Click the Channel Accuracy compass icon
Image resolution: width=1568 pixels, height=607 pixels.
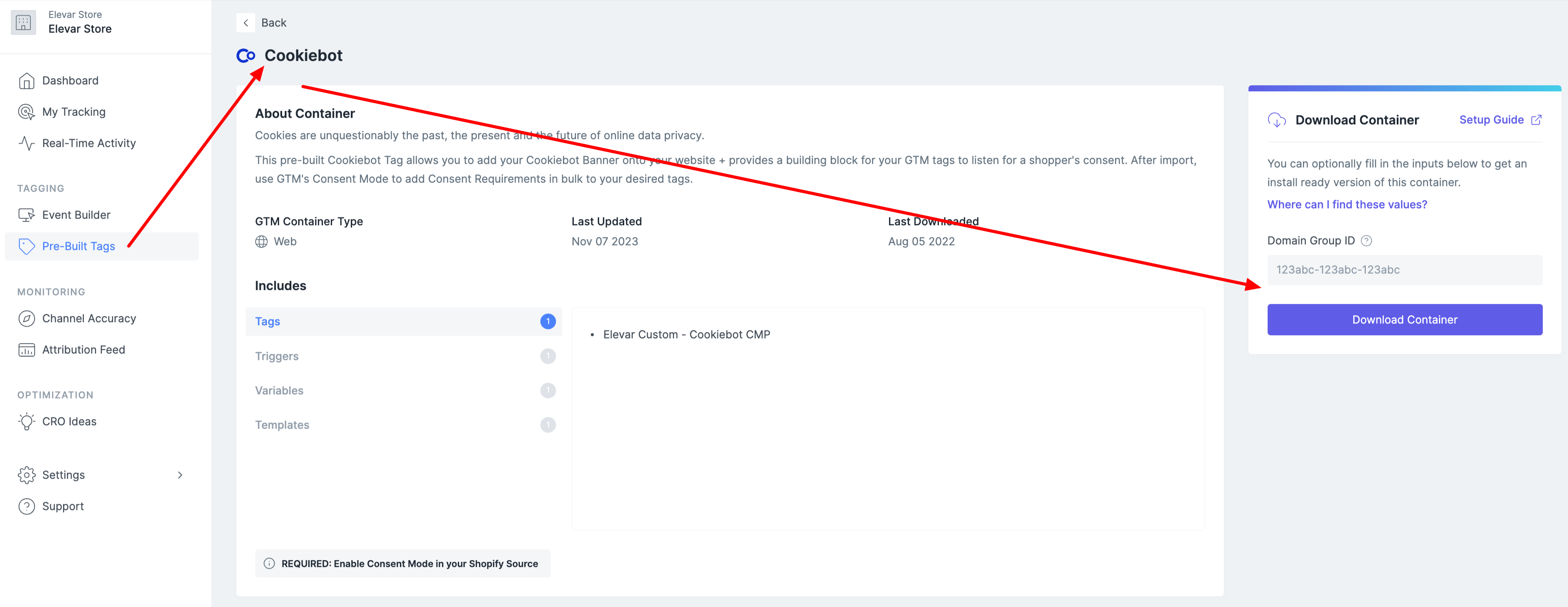click(26, 318)
